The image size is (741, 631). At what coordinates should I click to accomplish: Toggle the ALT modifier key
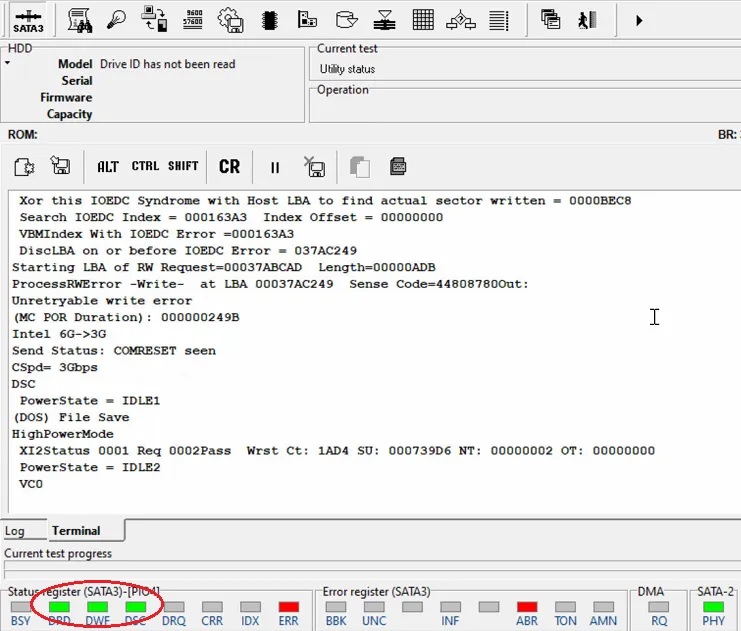pyautogui.click(x=107, y=167)
